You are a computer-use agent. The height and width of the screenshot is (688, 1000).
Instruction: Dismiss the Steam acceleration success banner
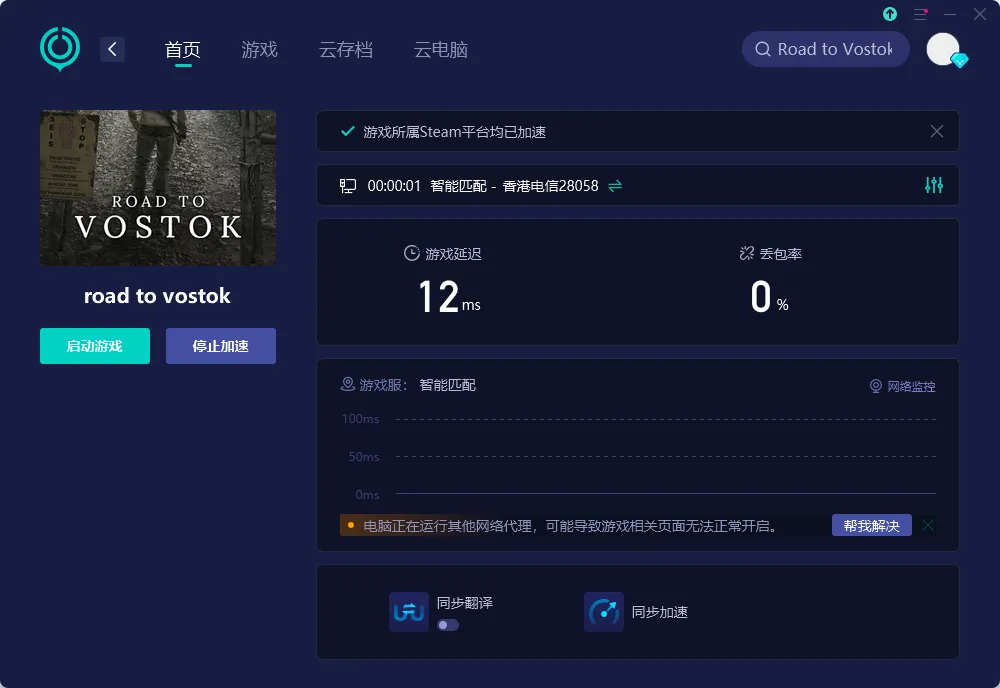tap(936, 130)
